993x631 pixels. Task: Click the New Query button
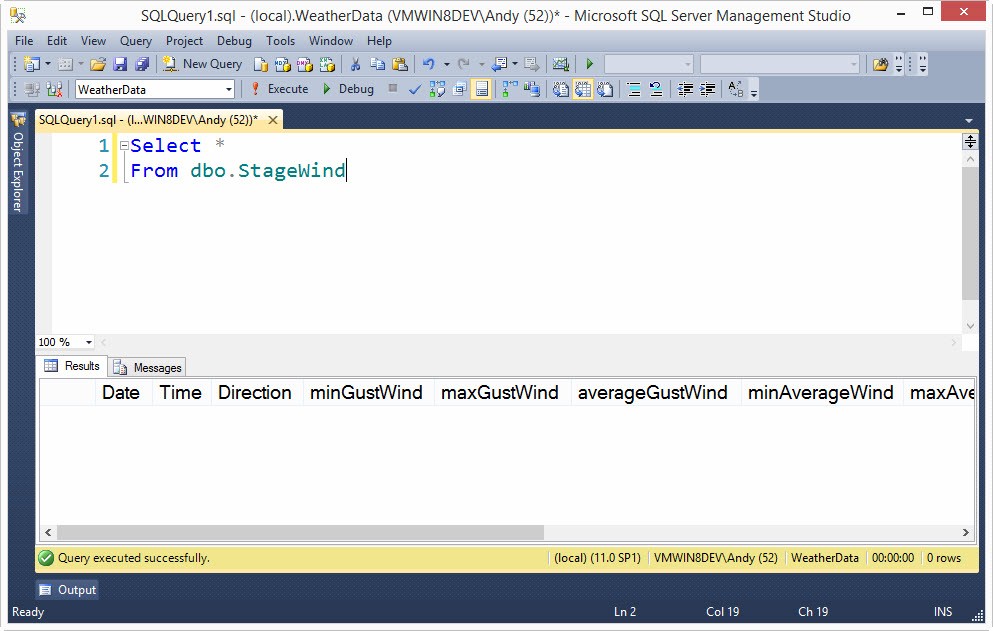tap(203, 64)
